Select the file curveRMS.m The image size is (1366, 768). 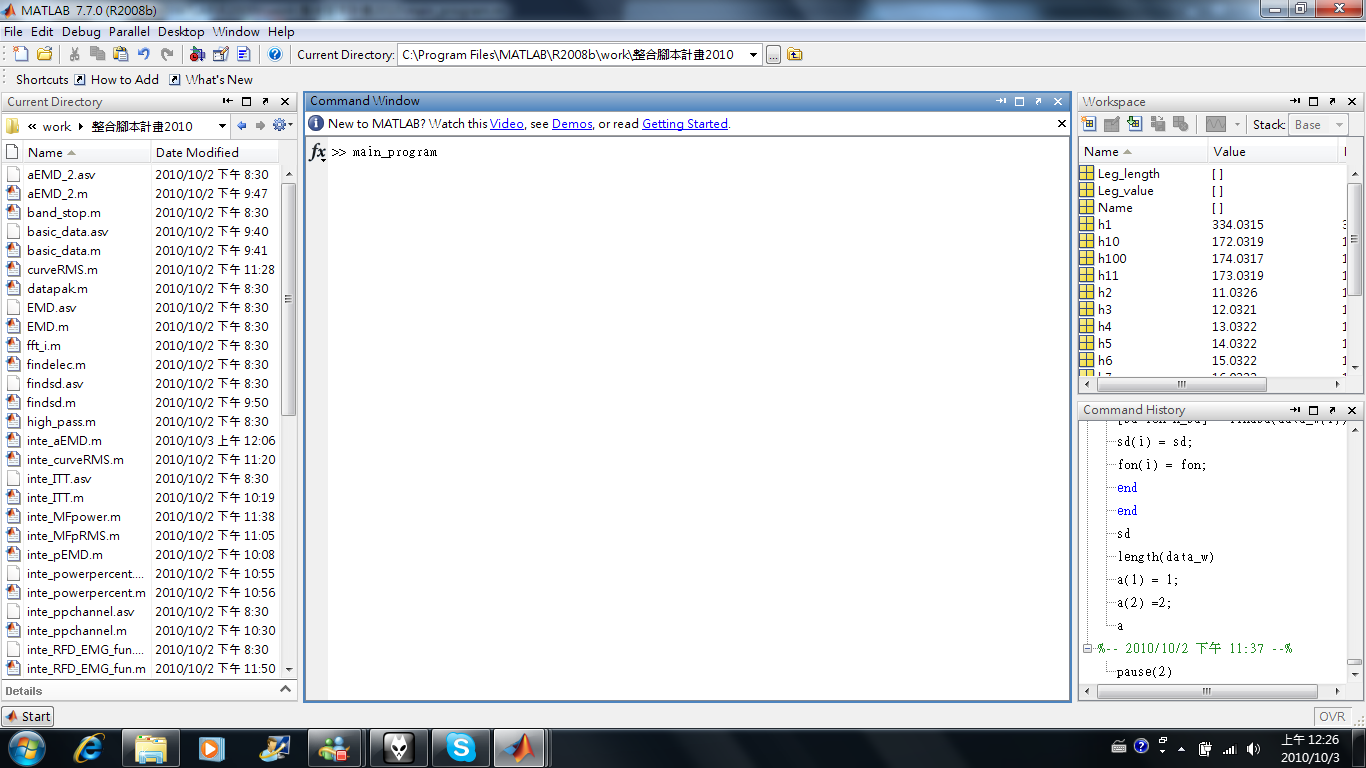click(62, 270)
